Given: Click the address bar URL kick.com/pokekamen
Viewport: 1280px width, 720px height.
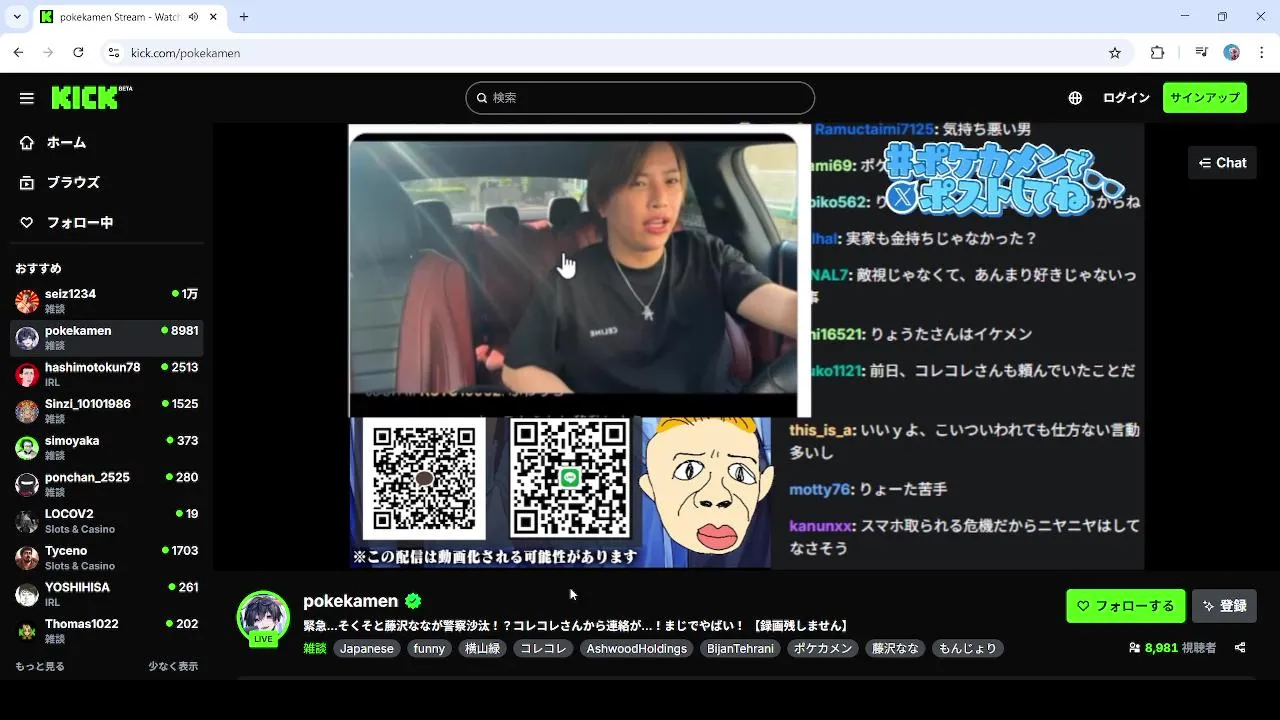Looking at the screenshot, I should (185, 53).
